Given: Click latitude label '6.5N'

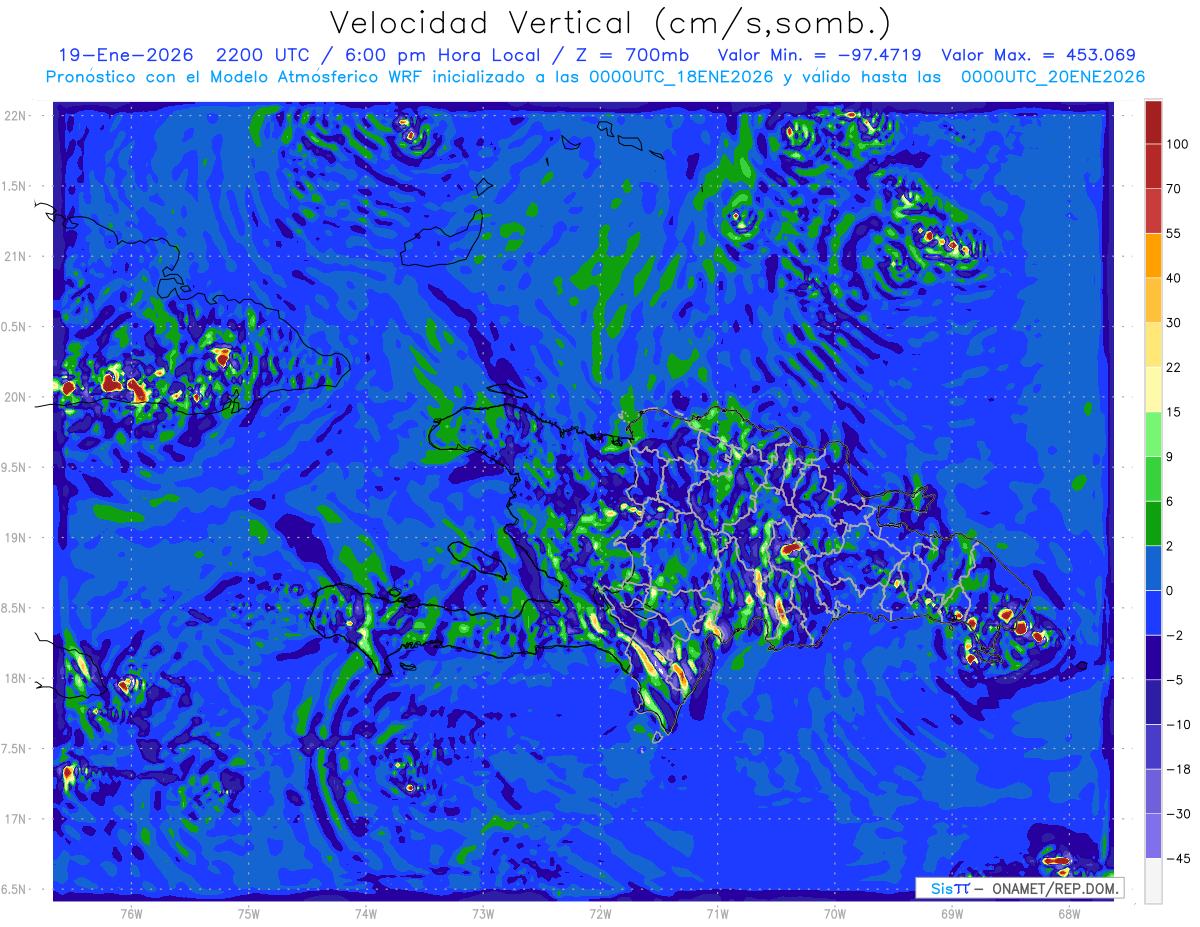Looking at the screenshot, I should coord(14,889).
